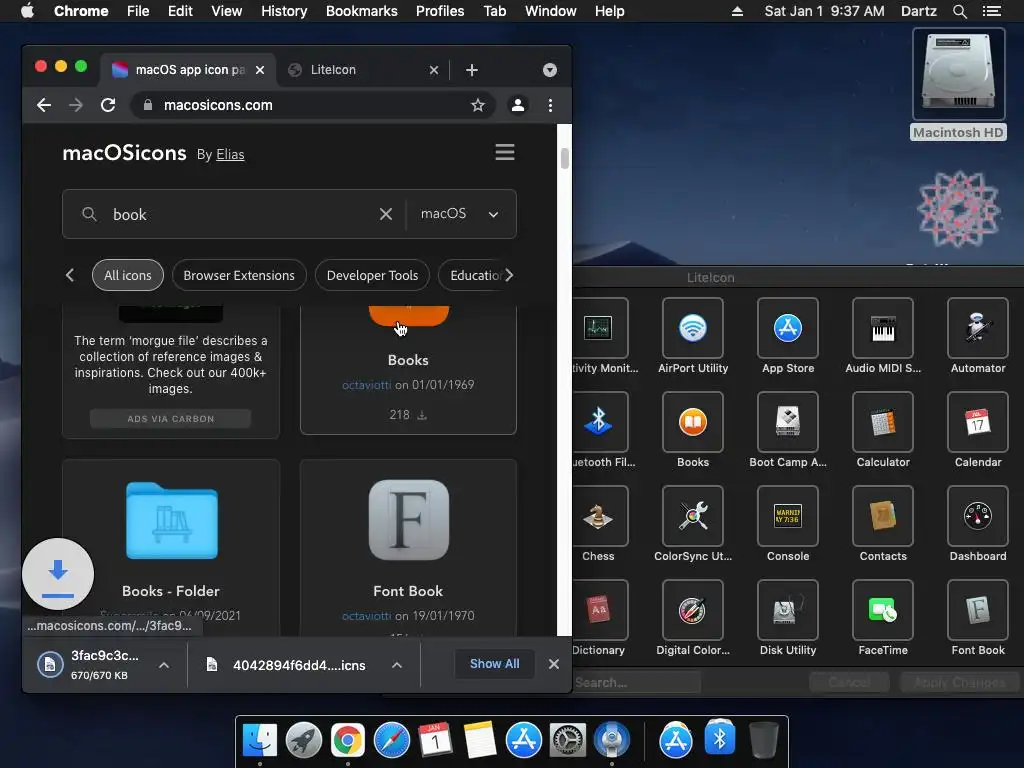Open Spotlight search in menu bar
Viewport: 1024px width, 768px height.
[x=959, y=11]
